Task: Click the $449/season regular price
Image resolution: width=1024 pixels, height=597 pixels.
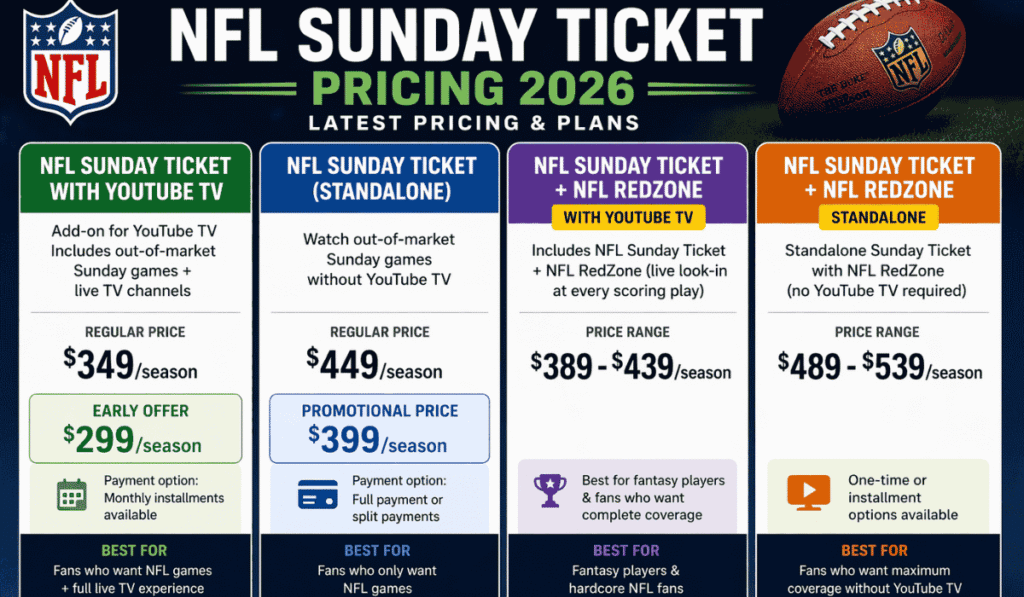Action: tap(374, 365)
